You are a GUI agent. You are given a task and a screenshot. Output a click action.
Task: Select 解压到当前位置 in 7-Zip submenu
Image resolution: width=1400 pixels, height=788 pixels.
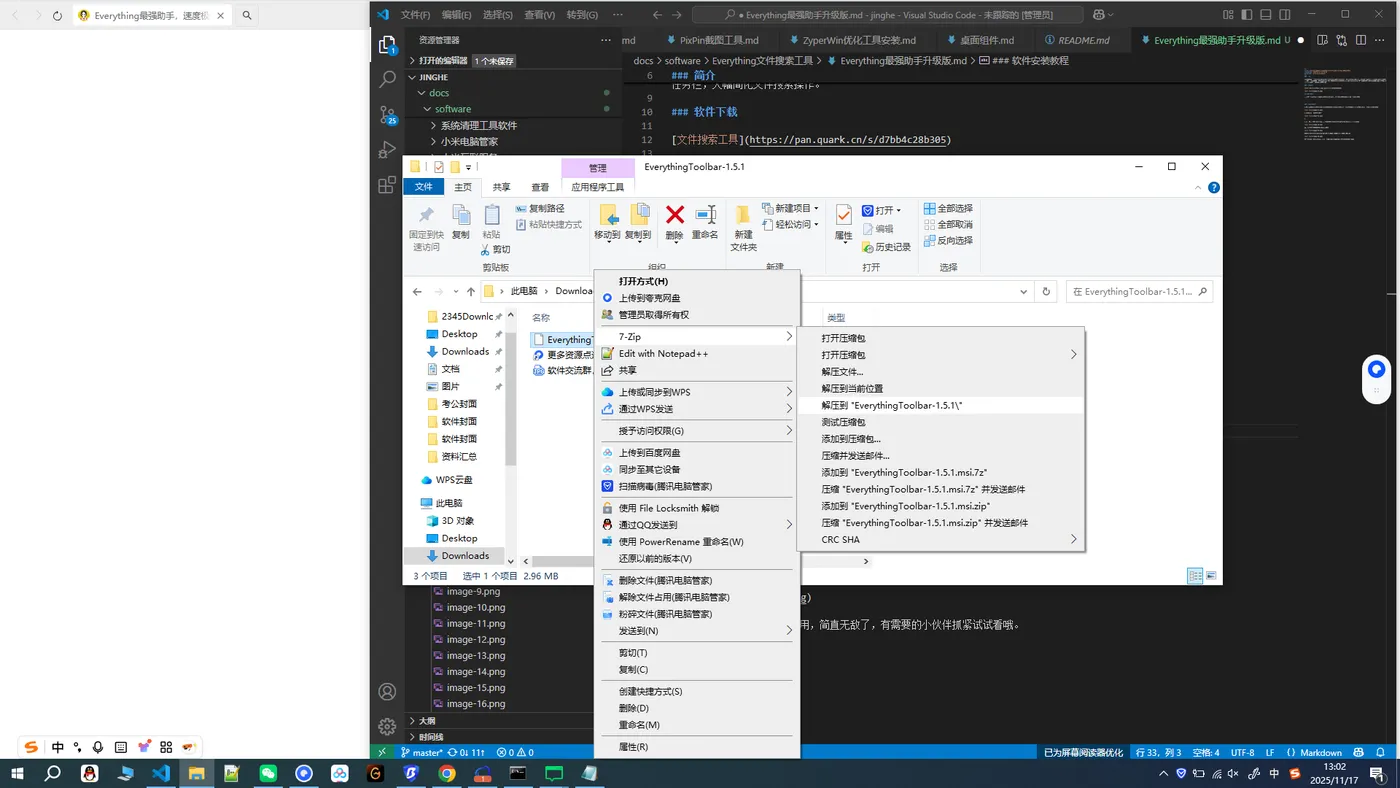point(941,389)
